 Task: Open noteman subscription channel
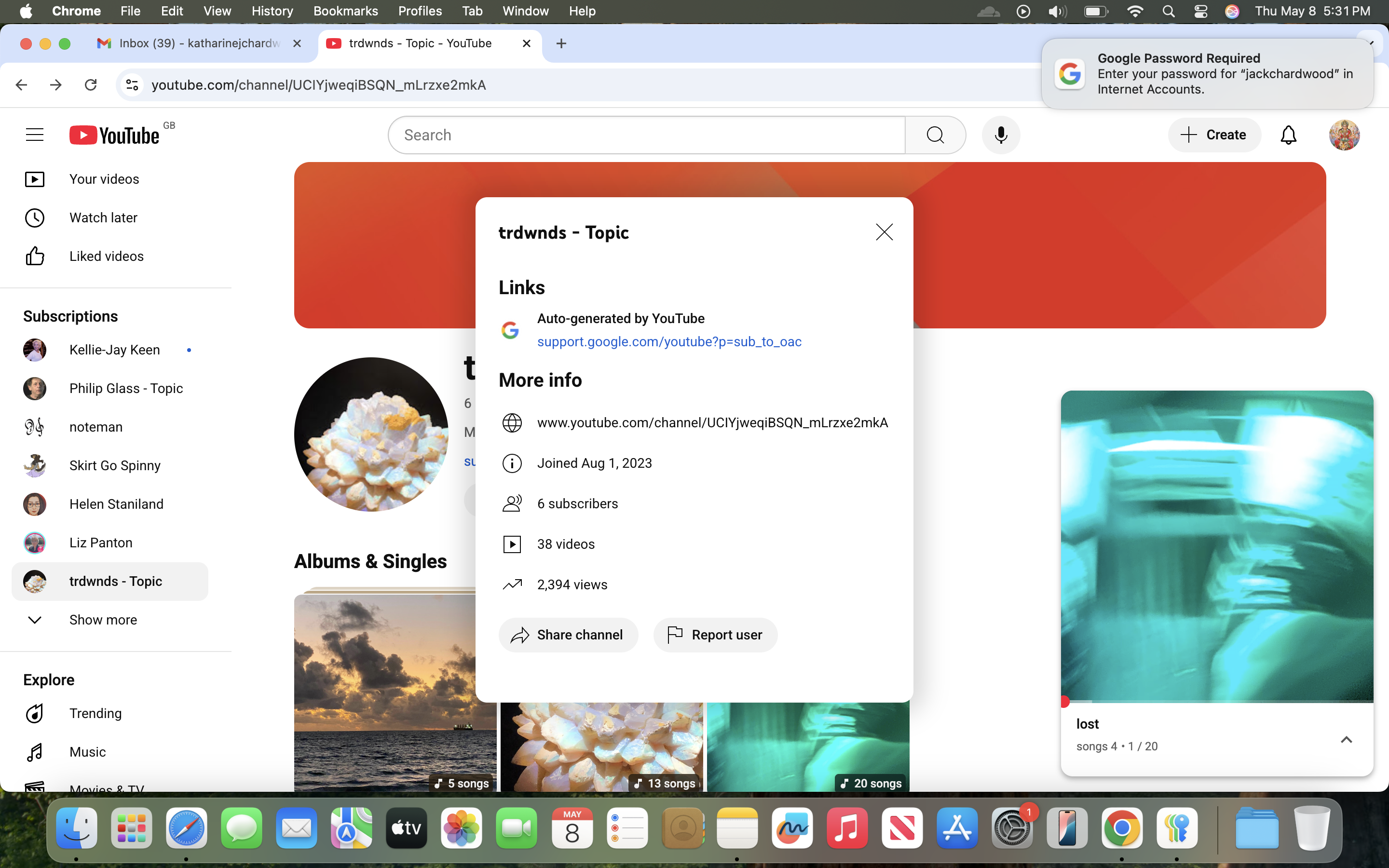109,427
